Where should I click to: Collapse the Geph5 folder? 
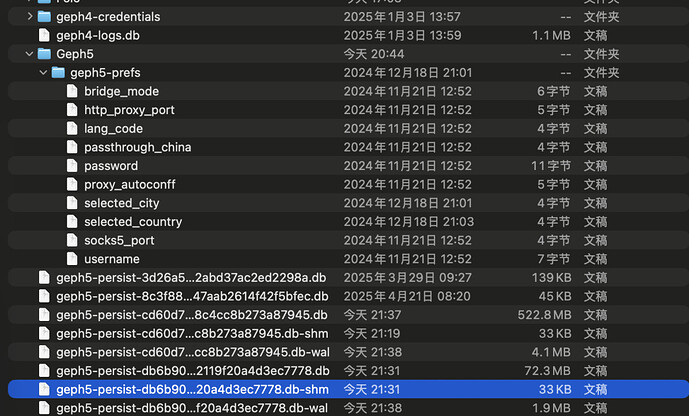pyautogui.click(x=29, y=54)
